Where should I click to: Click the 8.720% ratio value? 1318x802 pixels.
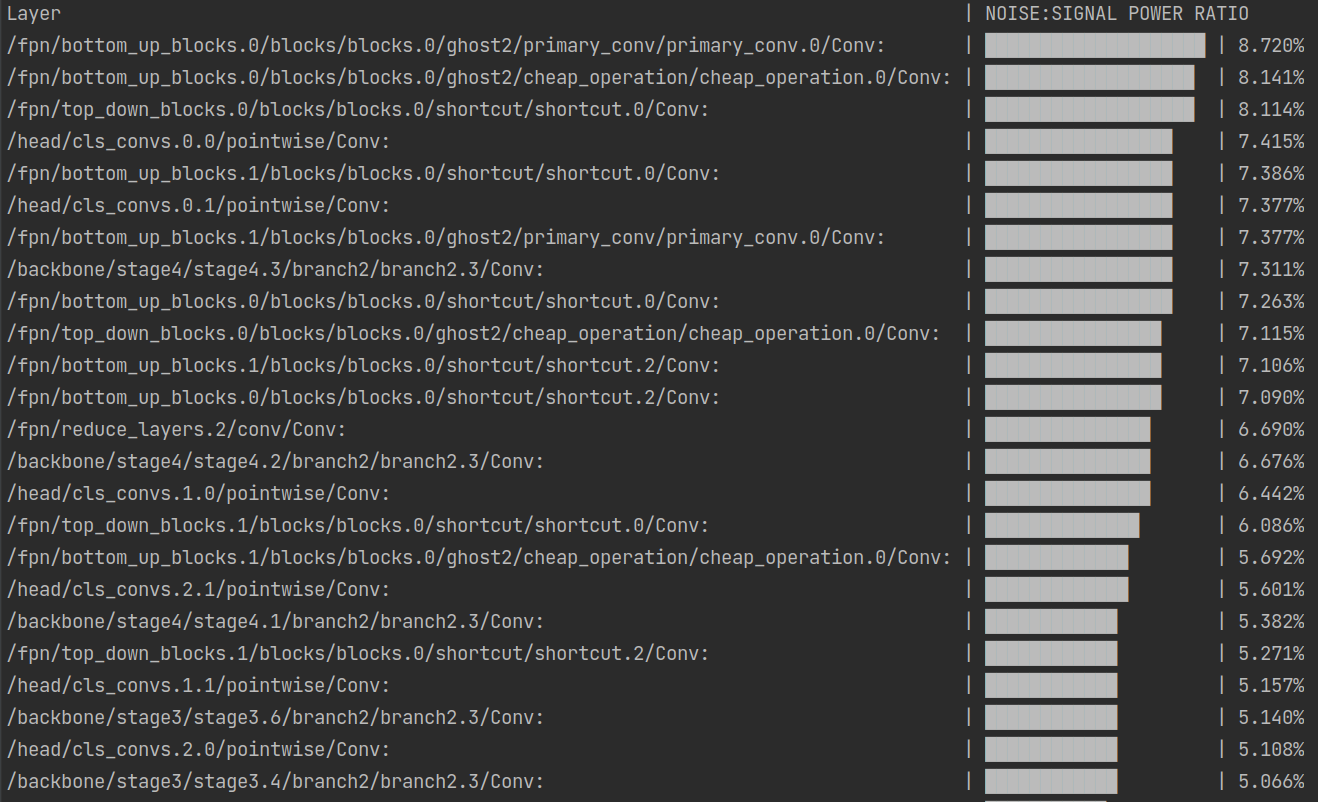coord(1271,46)
